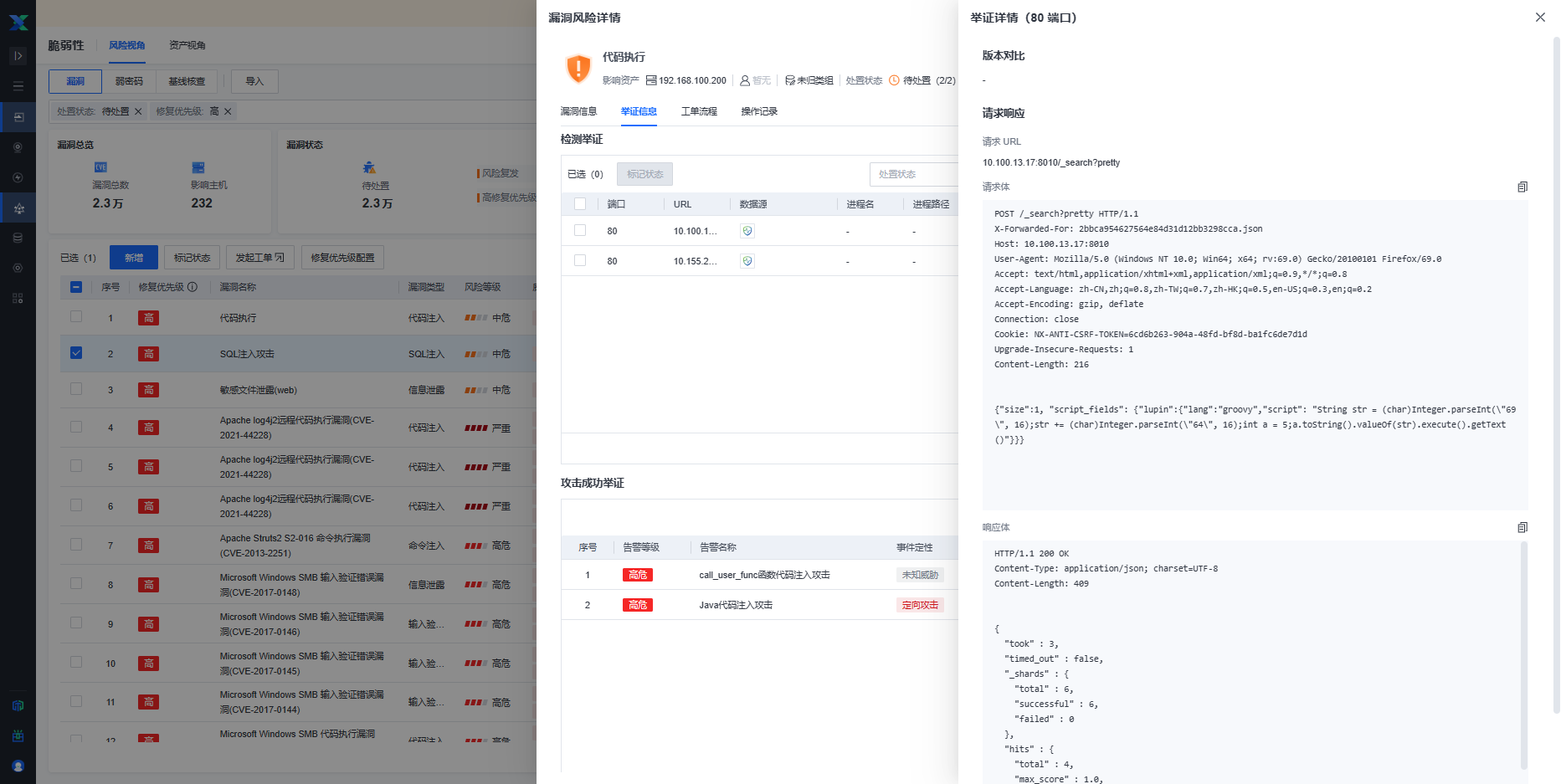Image resolution: width=1561 pixels, height=784 pixels.
Task: Check the first port 80 evidence row
Action: tap(580, 230)
